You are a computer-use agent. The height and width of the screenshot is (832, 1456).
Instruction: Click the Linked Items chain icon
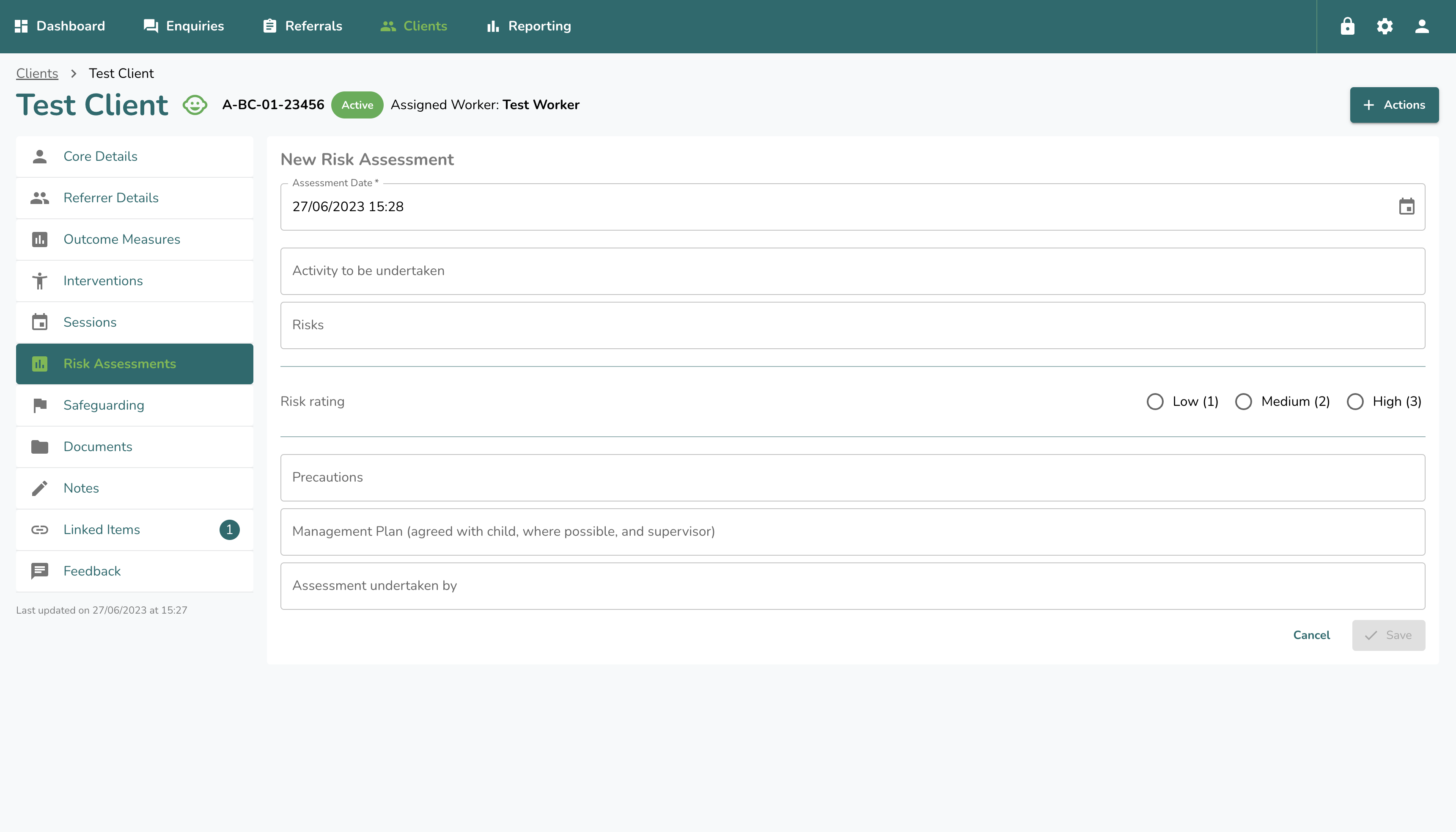39,530
